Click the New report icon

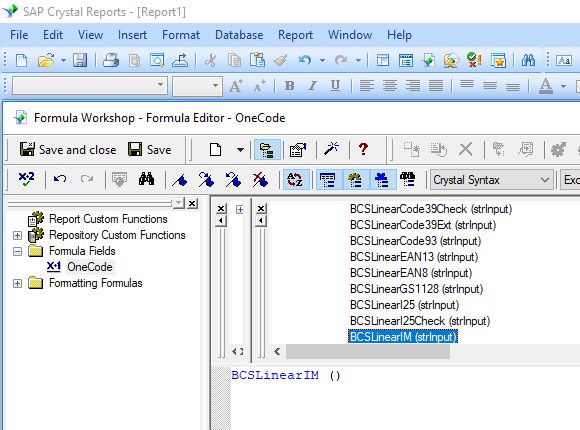click(21, 60)
